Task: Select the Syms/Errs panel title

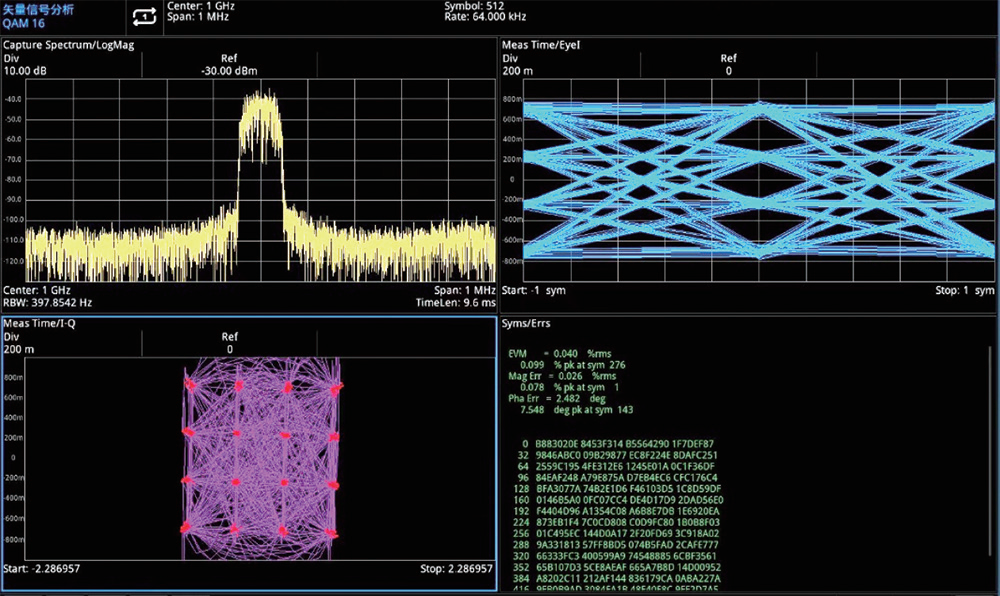Action: tap(526, 323)
